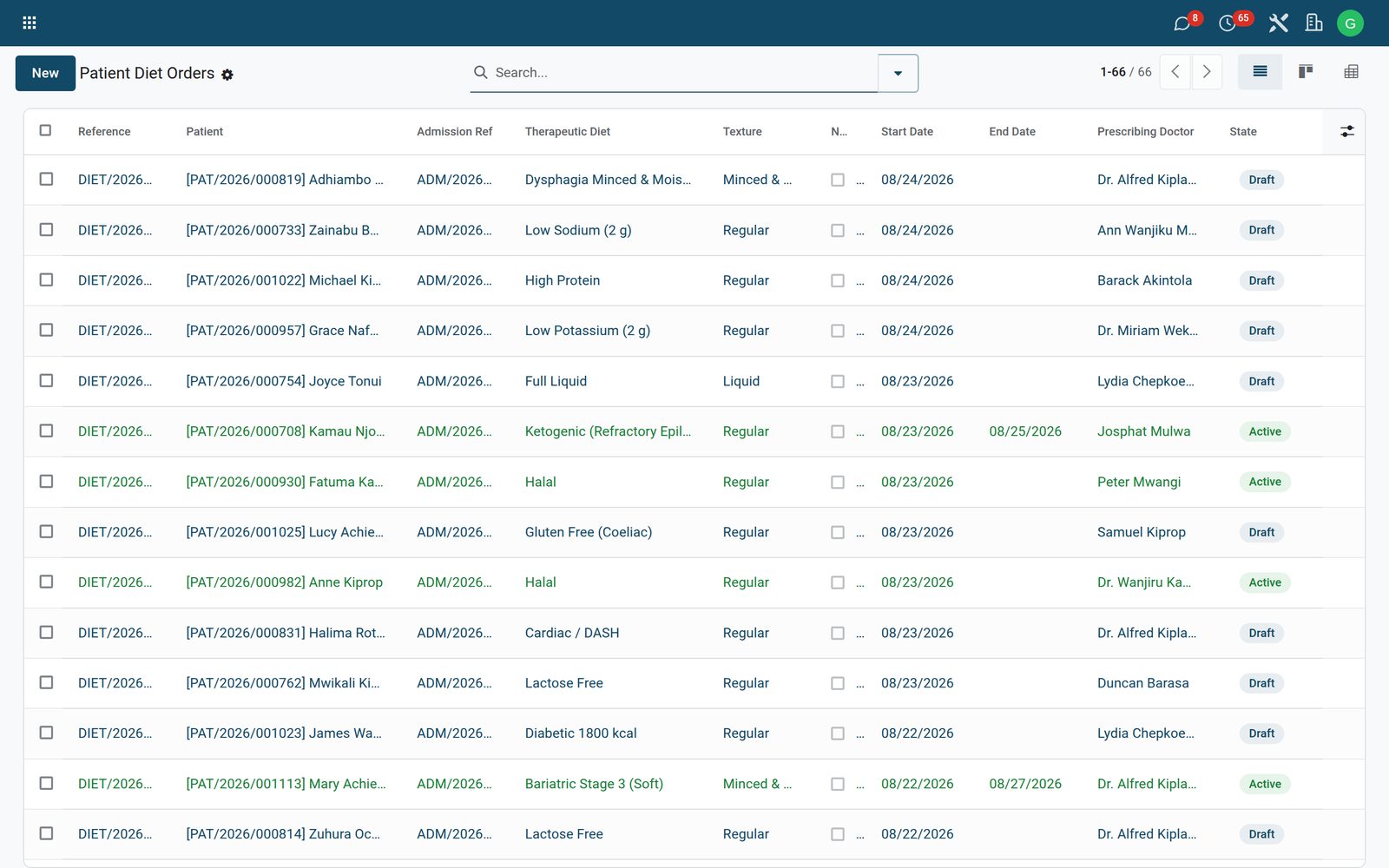Sort by the Reference column header
This screenshot has width=1389, height=868.
pyautogui.click(x=104, y=132)
